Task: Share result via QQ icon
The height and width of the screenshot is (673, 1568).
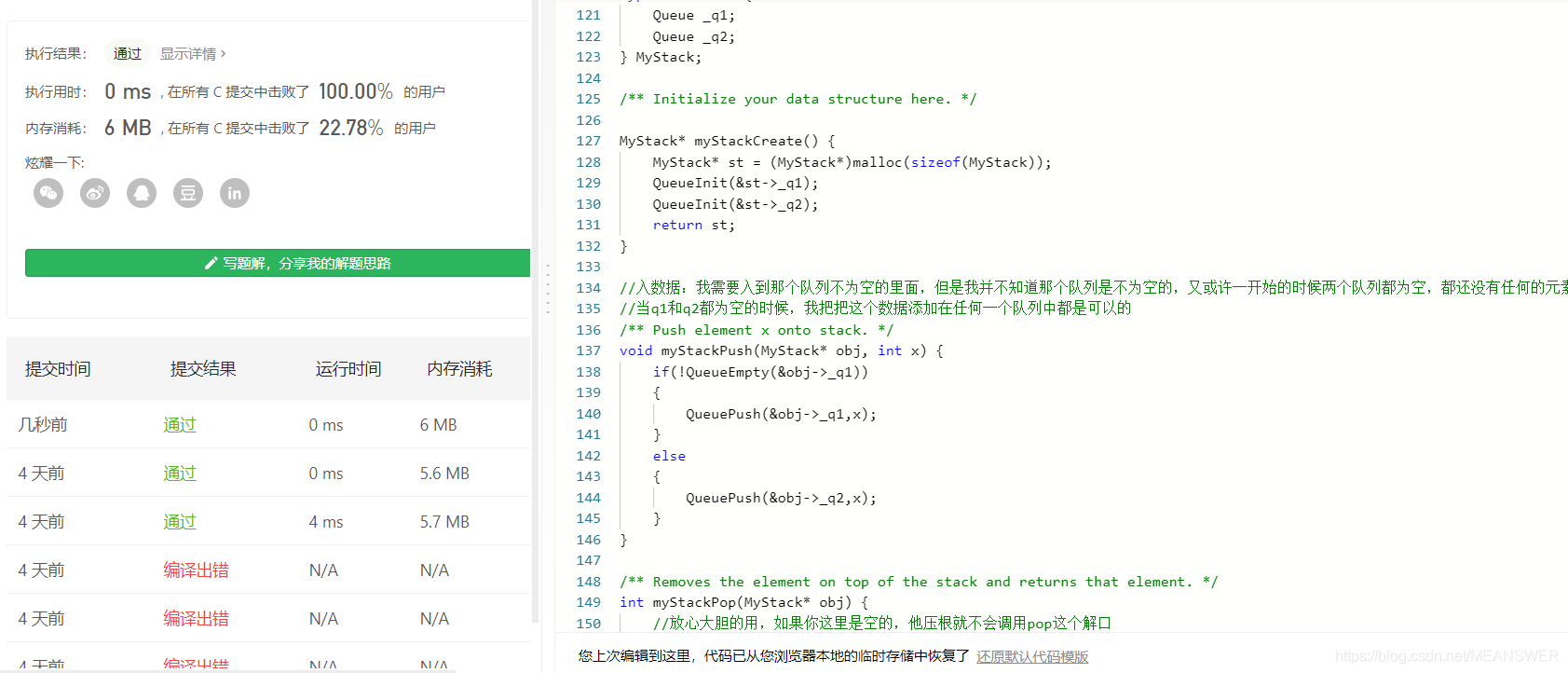Action: coord(142,193)
